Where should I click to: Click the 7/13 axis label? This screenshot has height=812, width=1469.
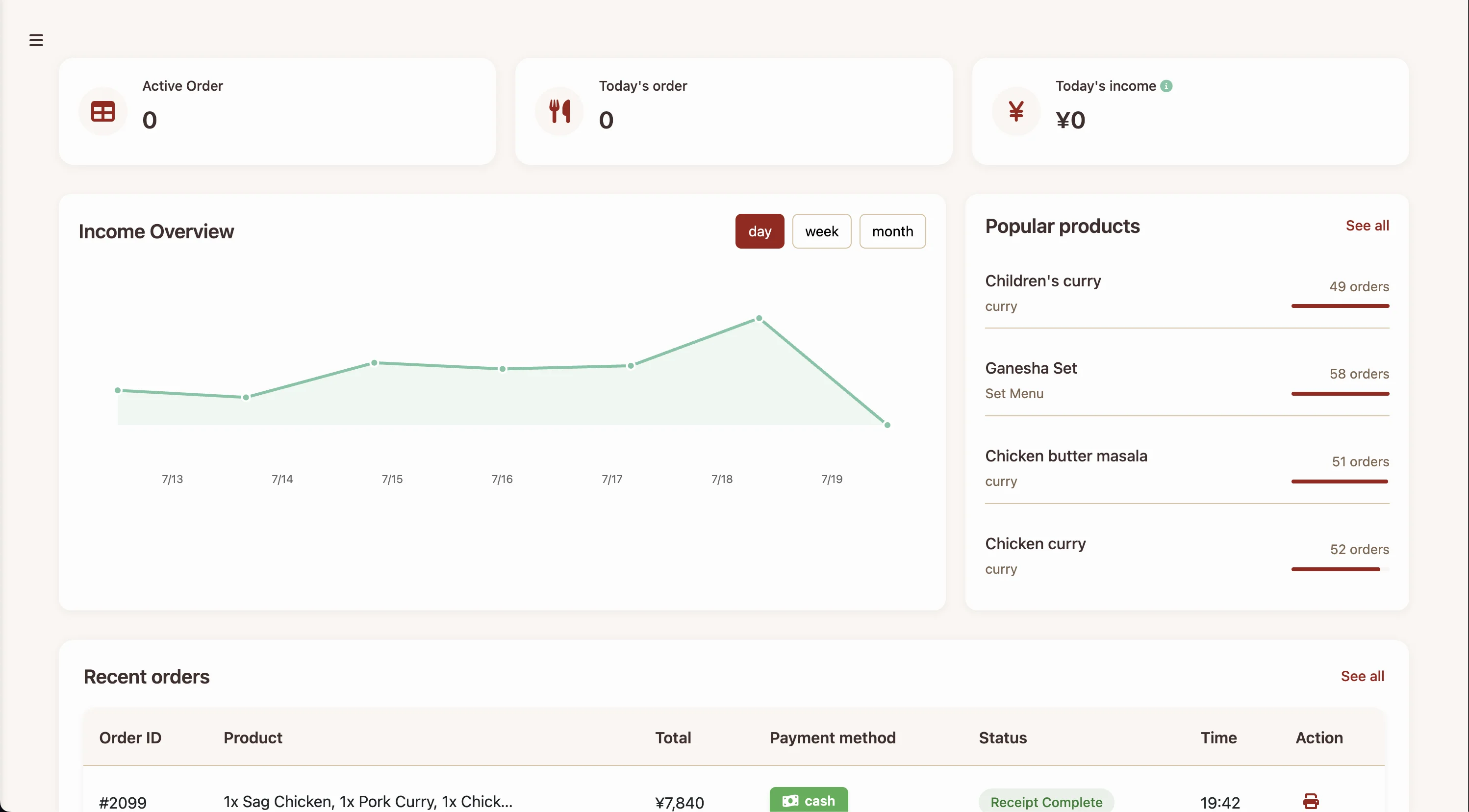click(172, 479)
